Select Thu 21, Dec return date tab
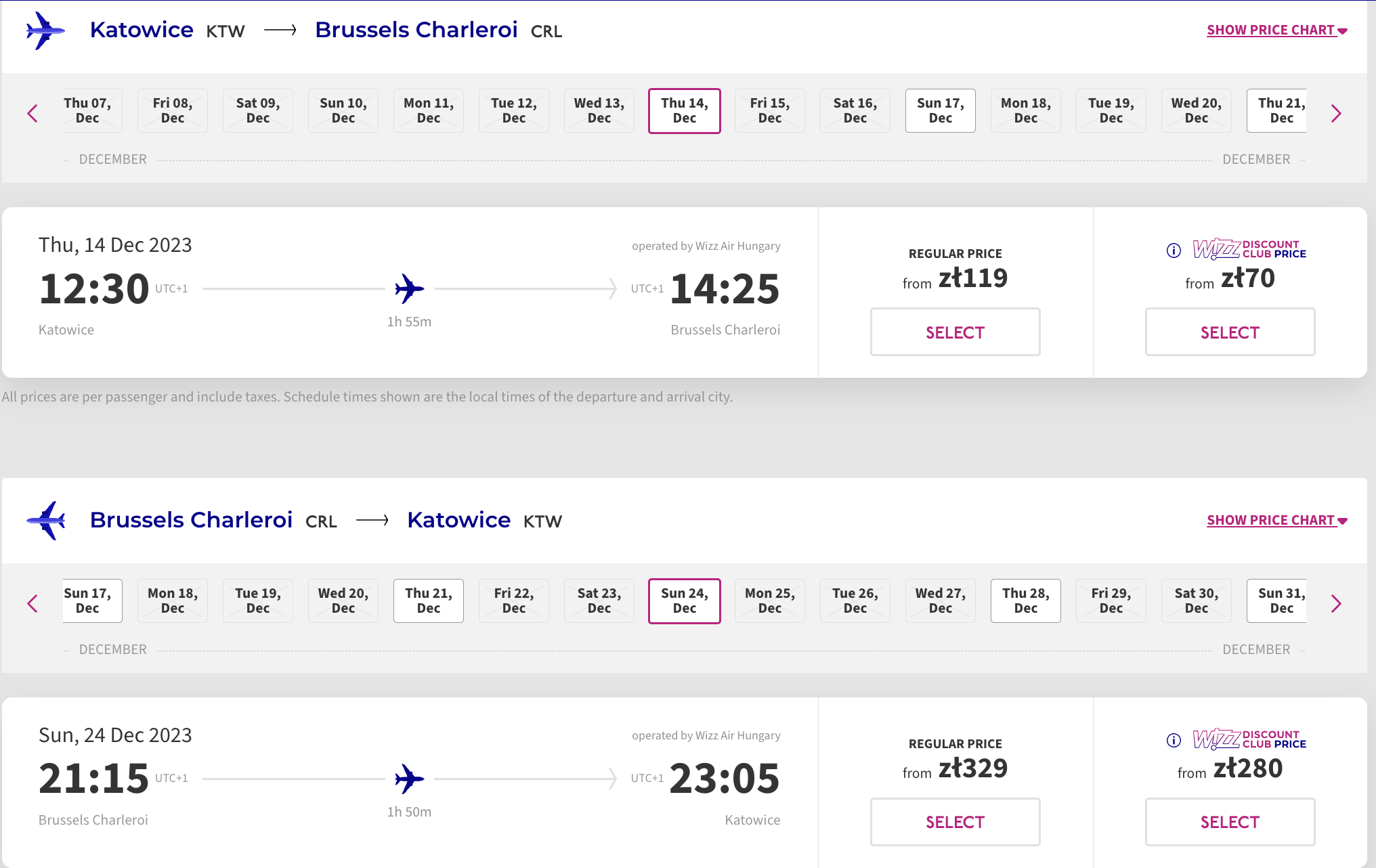 pyautogui.click(x=428, y=601)
